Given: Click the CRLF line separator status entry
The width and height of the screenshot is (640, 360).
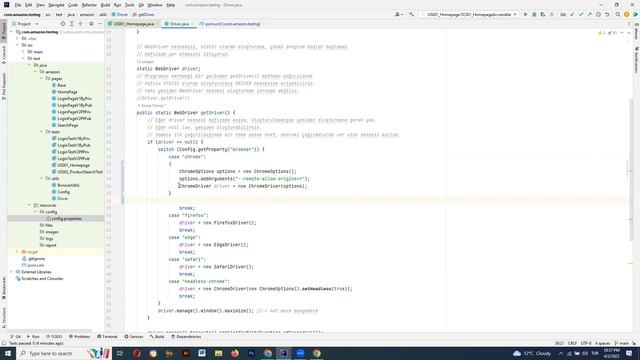Looking at the screenshot, I should 572,343.
